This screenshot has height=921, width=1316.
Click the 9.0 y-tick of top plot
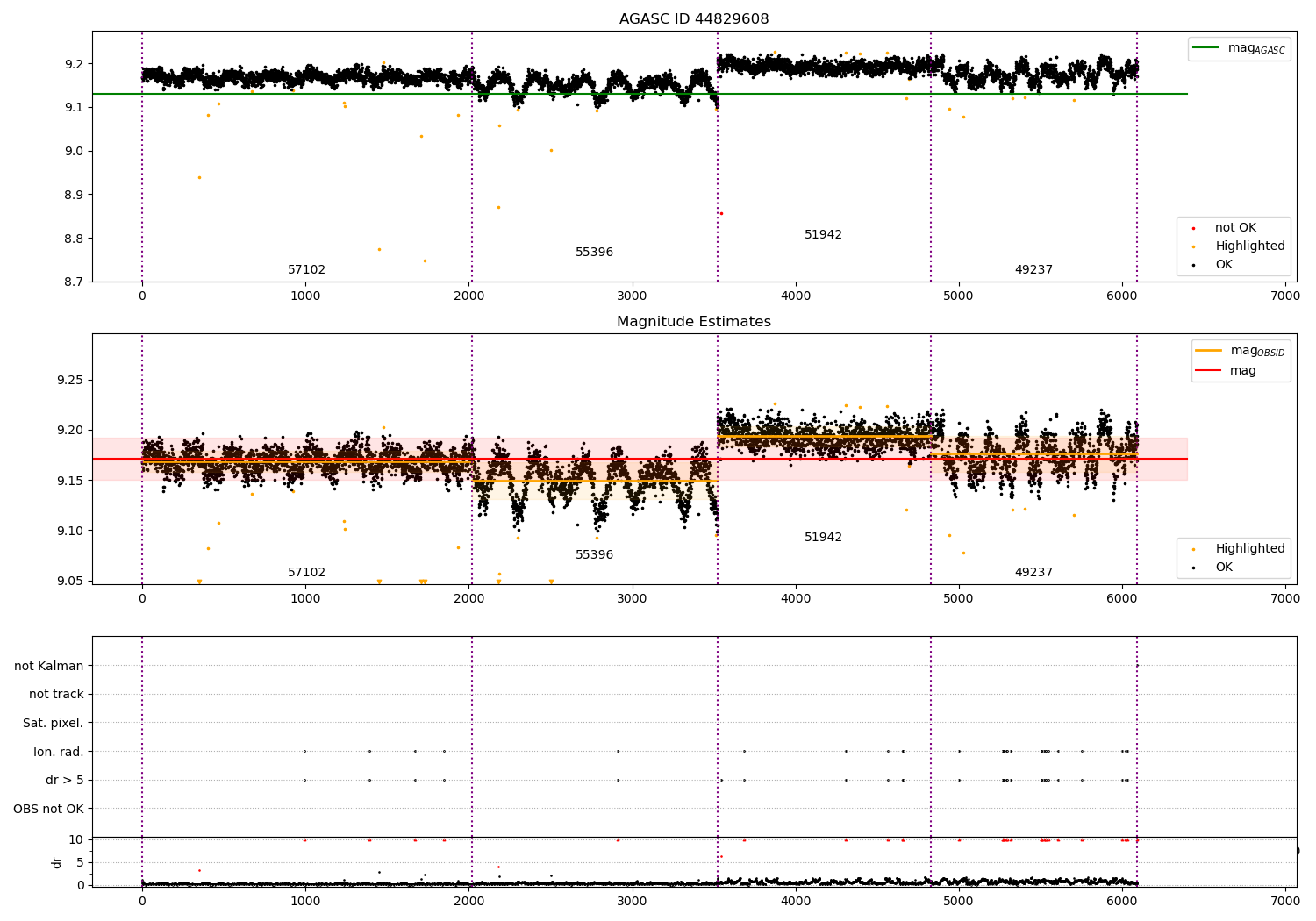pyautogui.click(x=74, y=151)
